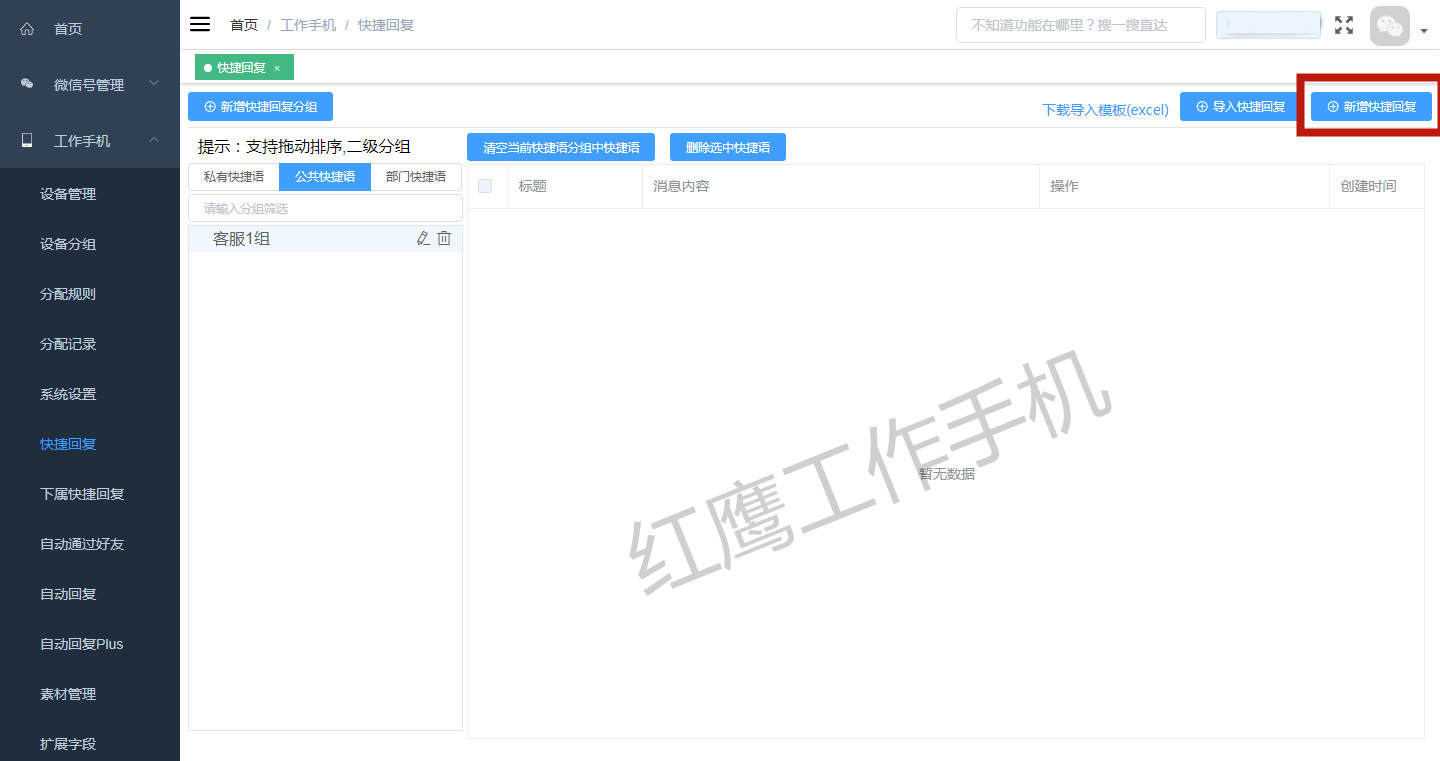The image size is (1440, 761).
Task: Click the phone icon beside 工作手机
Action: click(x=27, y=141)
